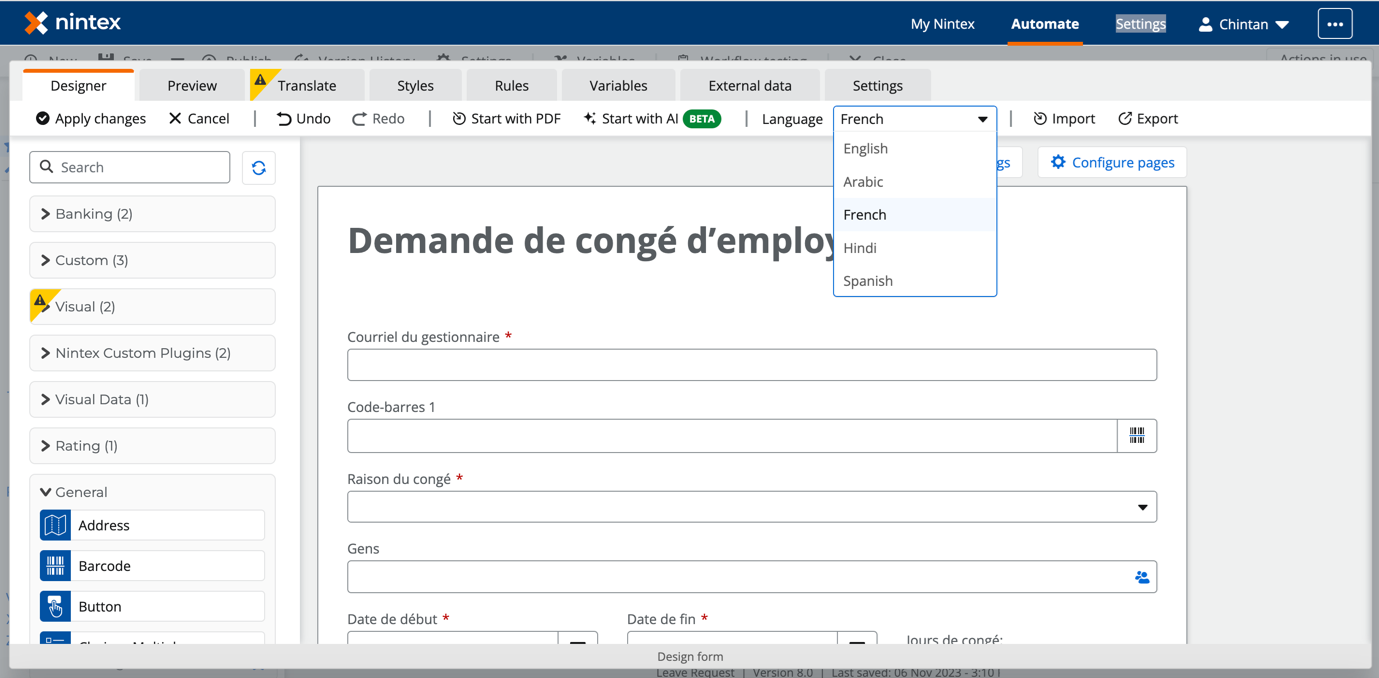Select the Barcode control icon
This screenshot has width=1379, height=678.
coord(55,566)
